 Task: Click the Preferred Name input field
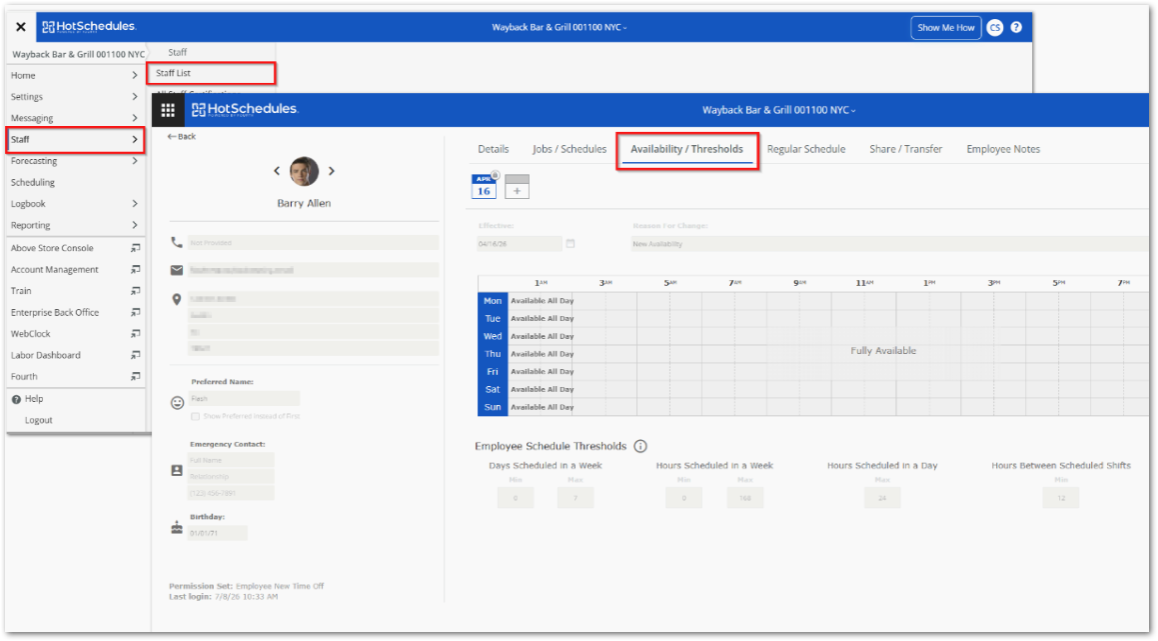coord(244,399)
